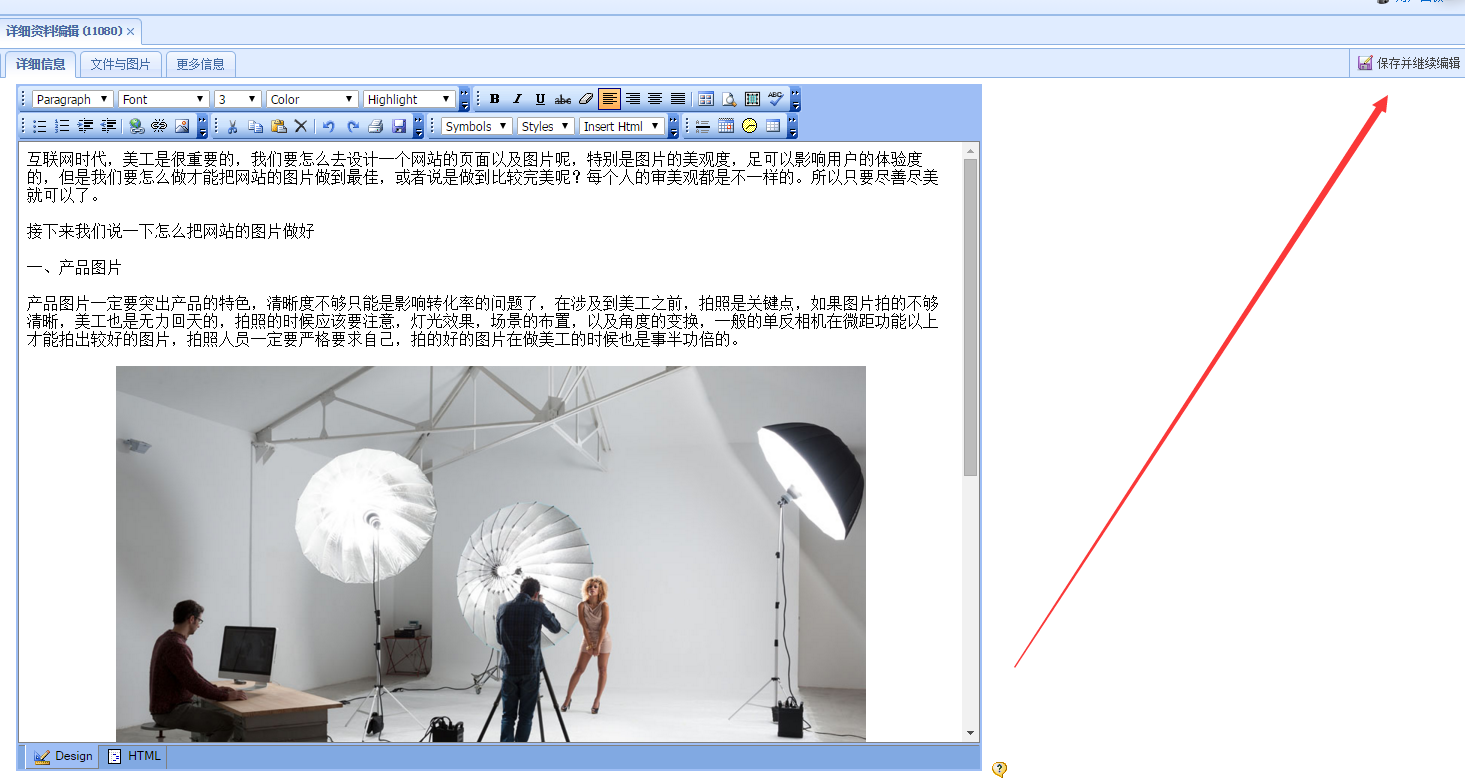Switch to the 文件与图片 tab
The width and height of the screenshot is (1465, 783).
(x=120, y=64)
